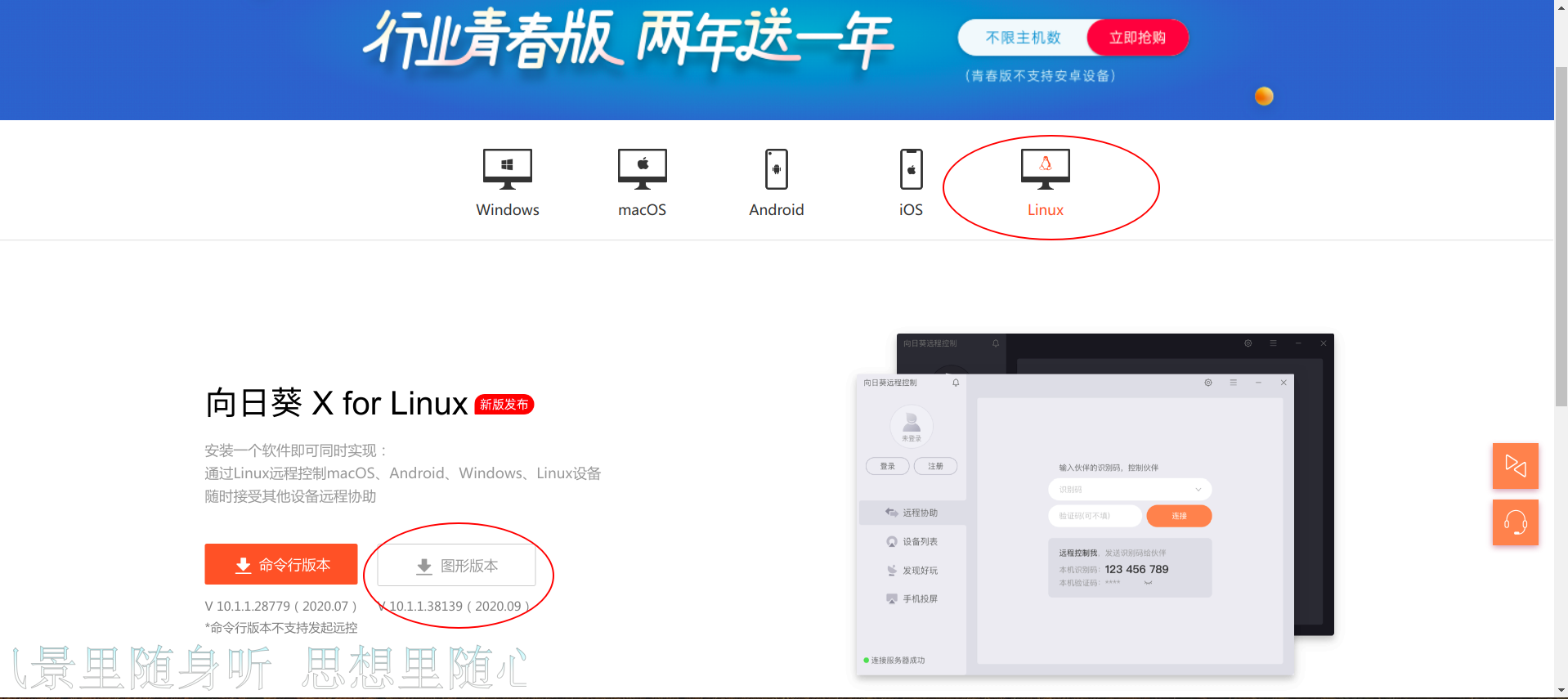Screen dimensions: 1568x699
Task: Click the note *命令行版本不支持发起远控
Action: (x=281, y=627)
